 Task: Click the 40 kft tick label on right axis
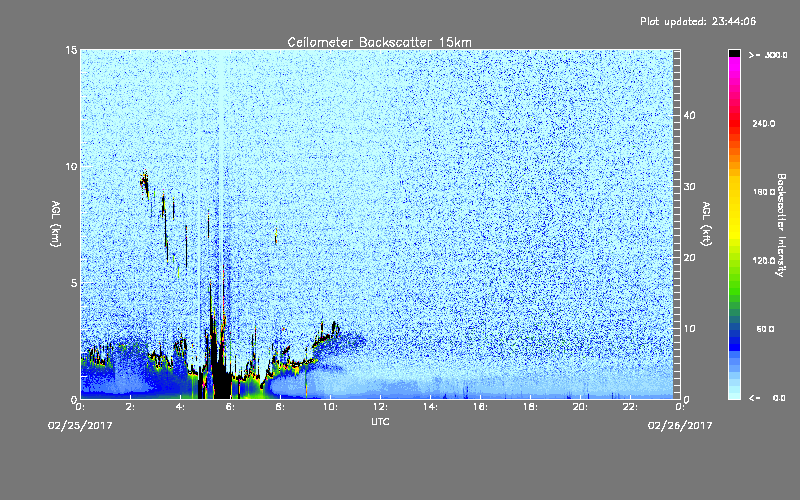coord(689,115)
